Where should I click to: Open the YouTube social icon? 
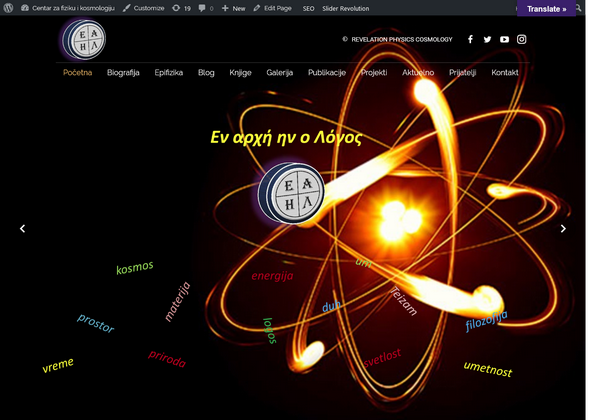(504, 40)
